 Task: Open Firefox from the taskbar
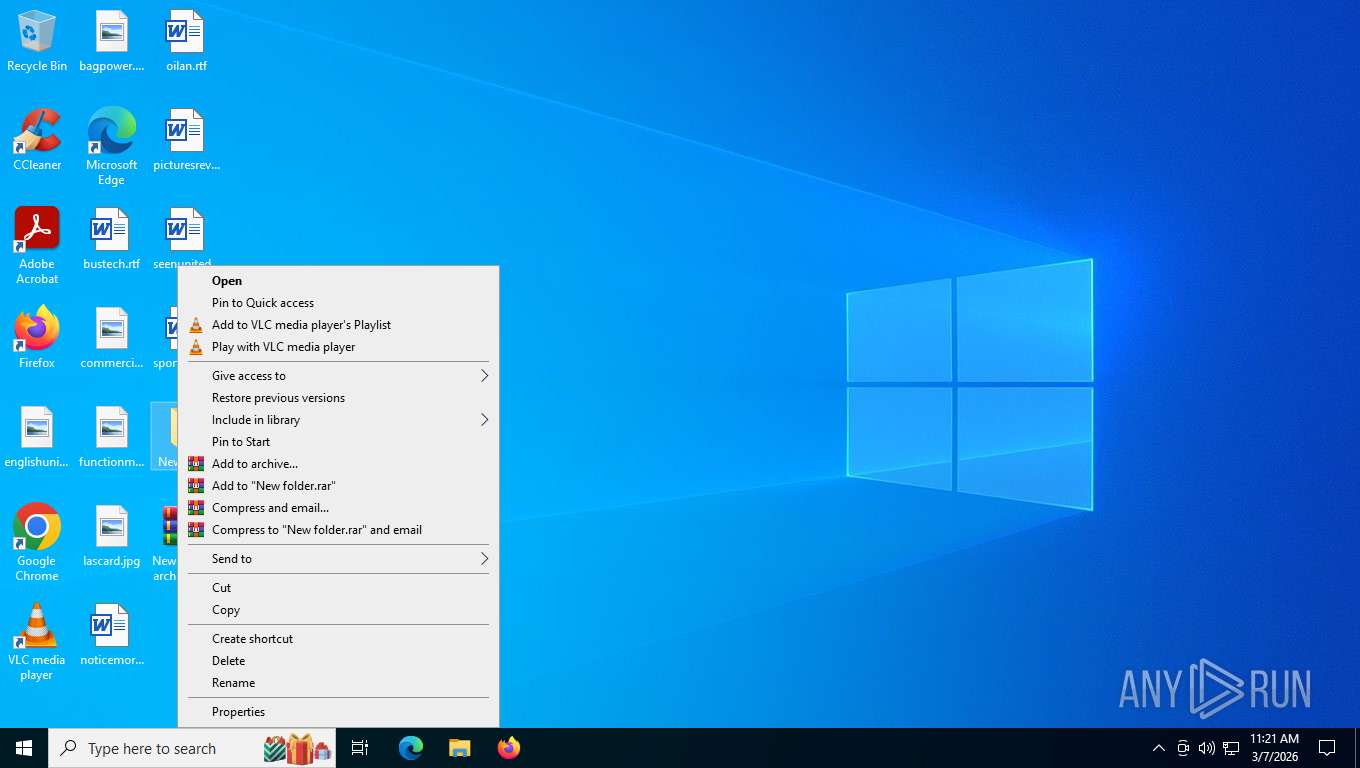tap(509, 748)
